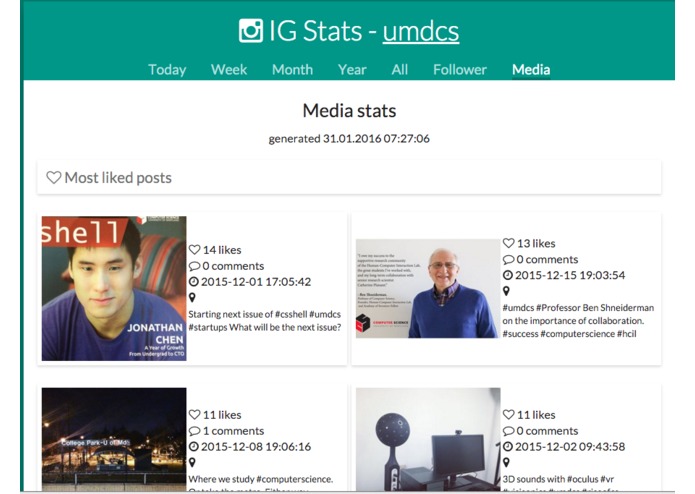The image size is (695, 494).
Task: Open the umdcs profile link
Action: [x=421, y=31]
